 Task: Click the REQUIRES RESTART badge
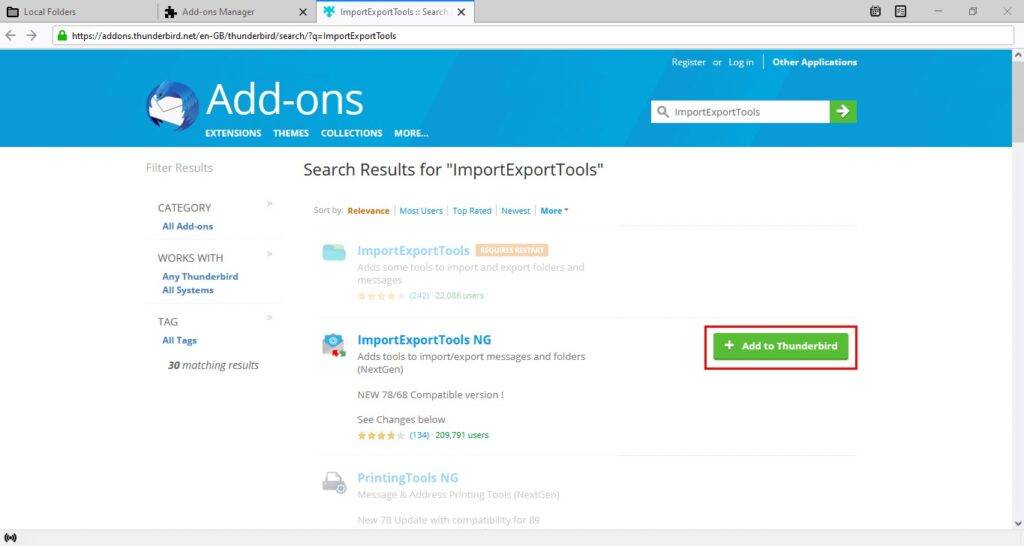(x=512, y=250)
